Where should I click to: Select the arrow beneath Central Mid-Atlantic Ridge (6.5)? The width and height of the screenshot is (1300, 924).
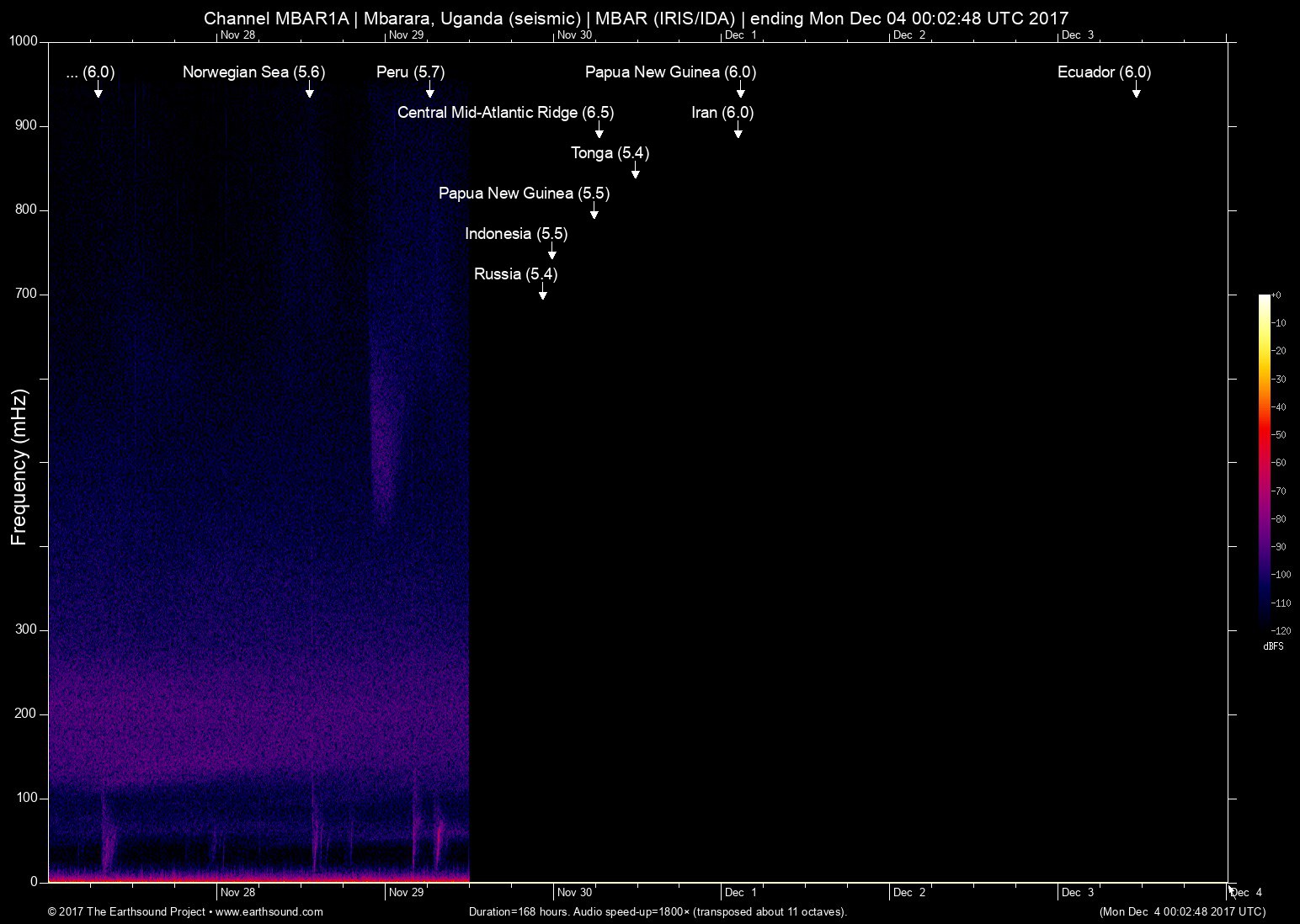coord(599,130)
